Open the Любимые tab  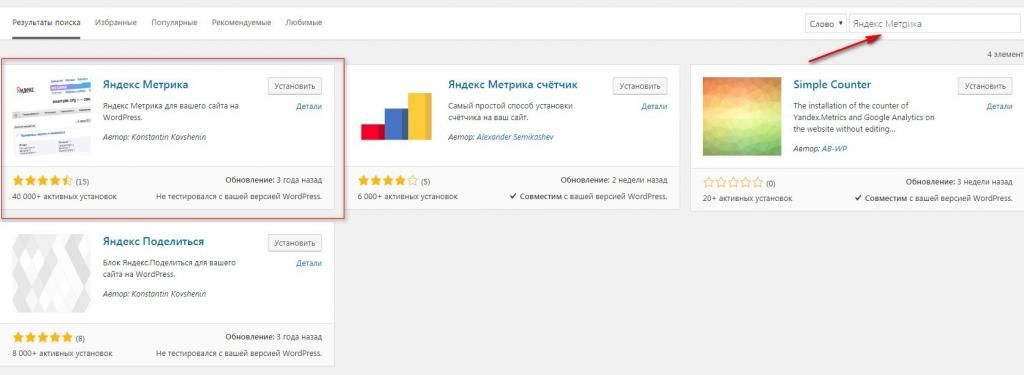pos(304,23)
